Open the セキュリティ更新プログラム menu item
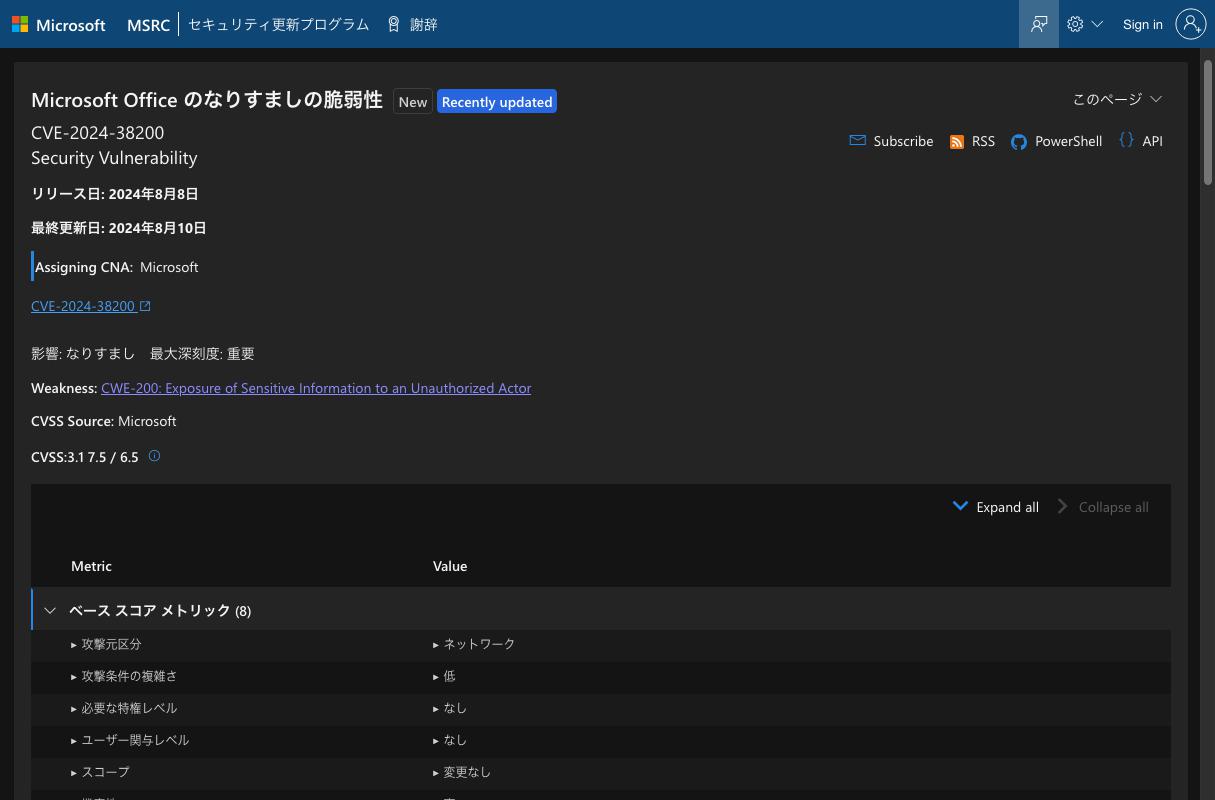 [x=278, y=24]
